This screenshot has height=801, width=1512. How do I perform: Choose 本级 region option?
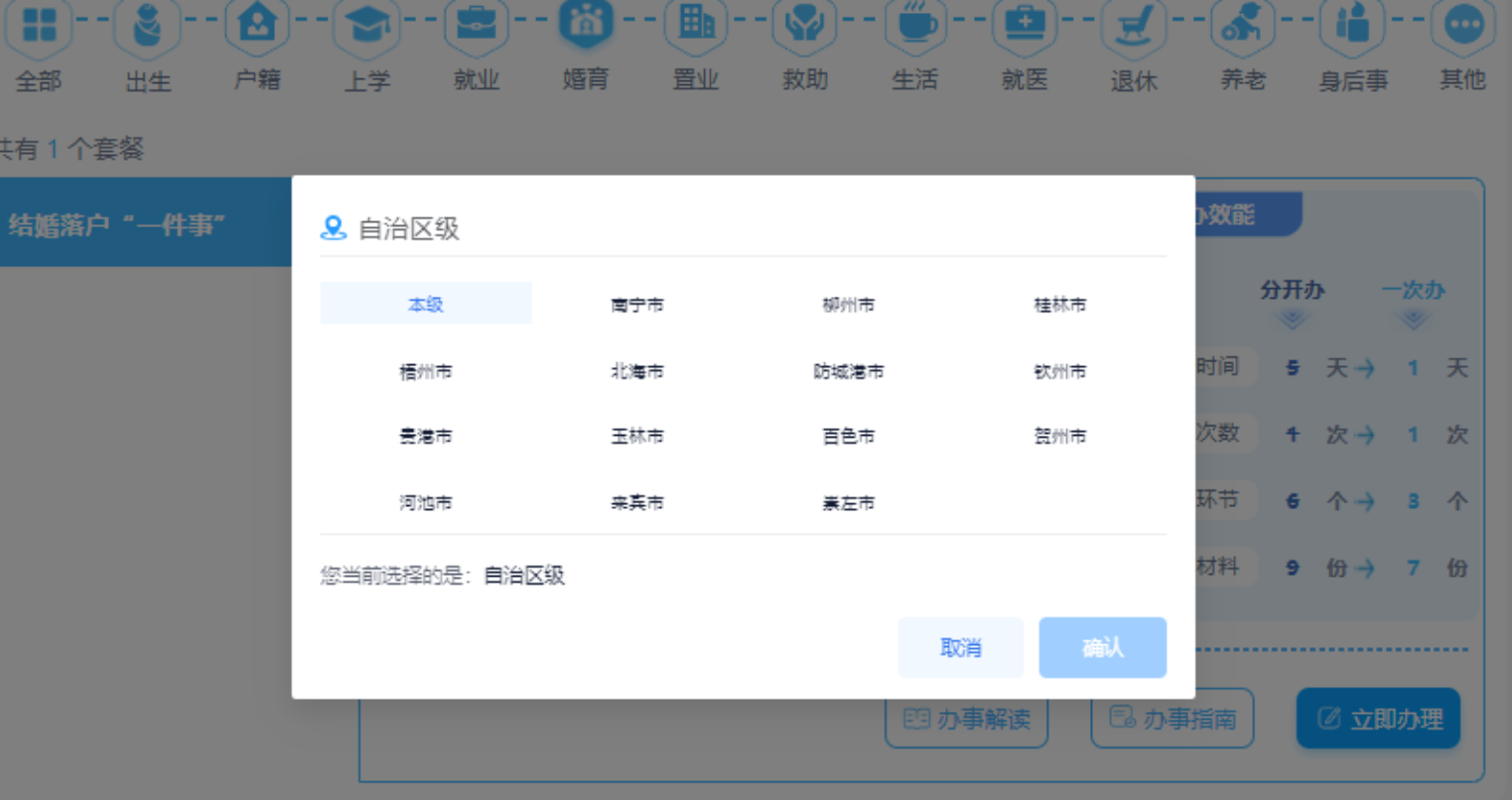pyautogui.click(x=425, y=304)
